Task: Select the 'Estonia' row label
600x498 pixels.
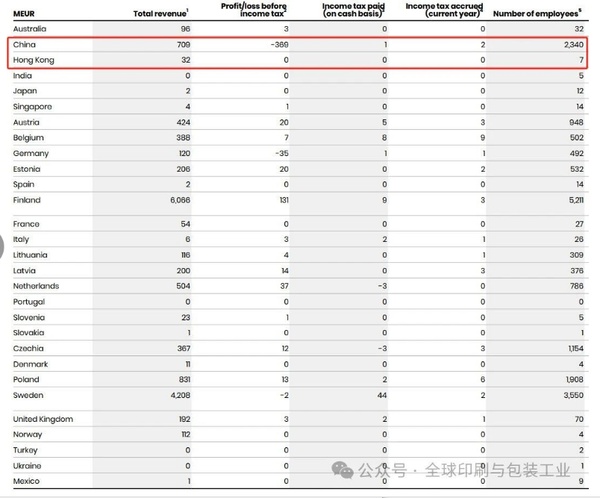Action: (26, 169)
